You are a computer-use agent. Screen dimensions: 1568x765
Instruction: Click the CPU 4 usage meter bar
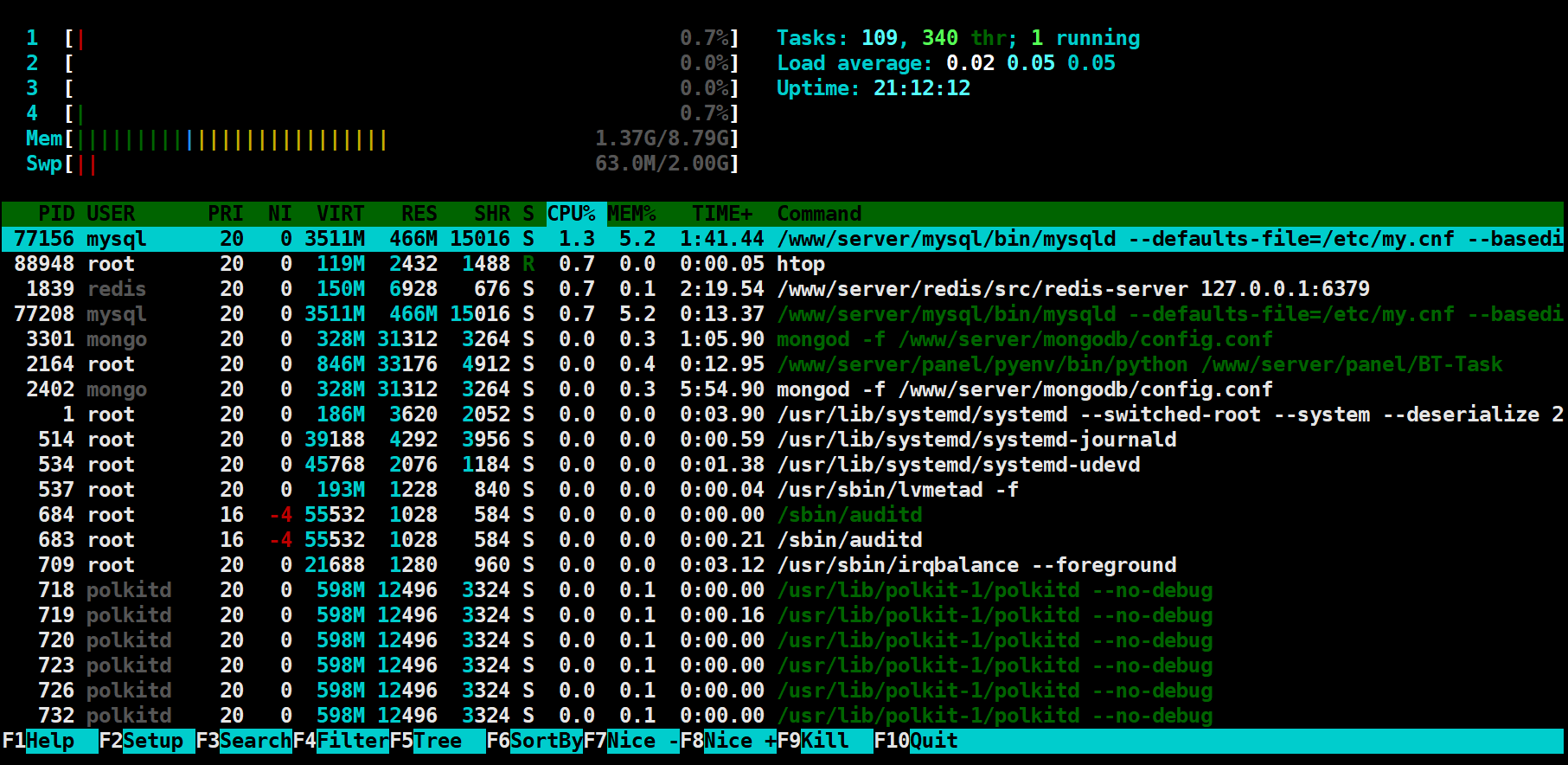382,113
